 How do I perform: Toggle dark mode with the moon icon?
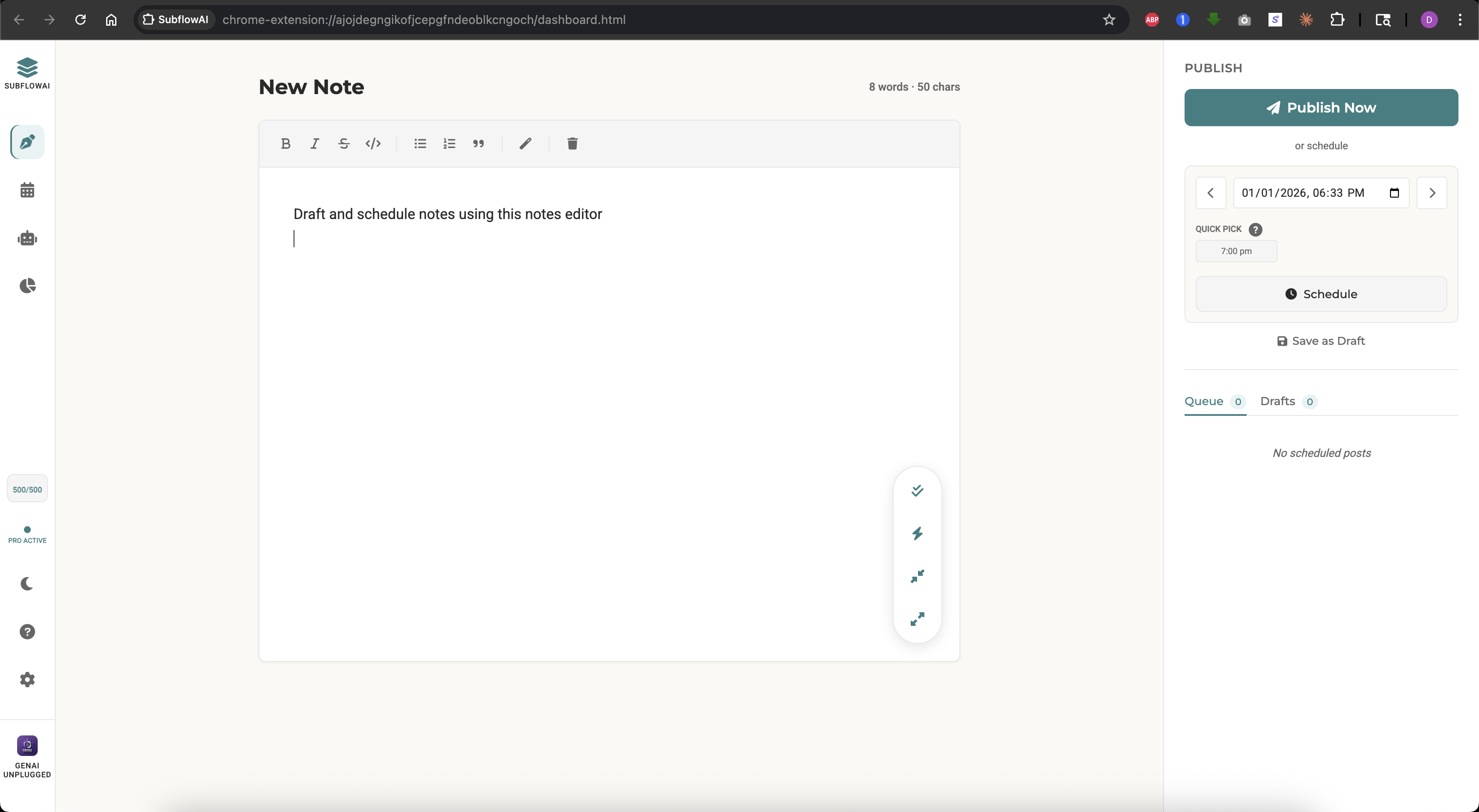click(x=27, y=584)
